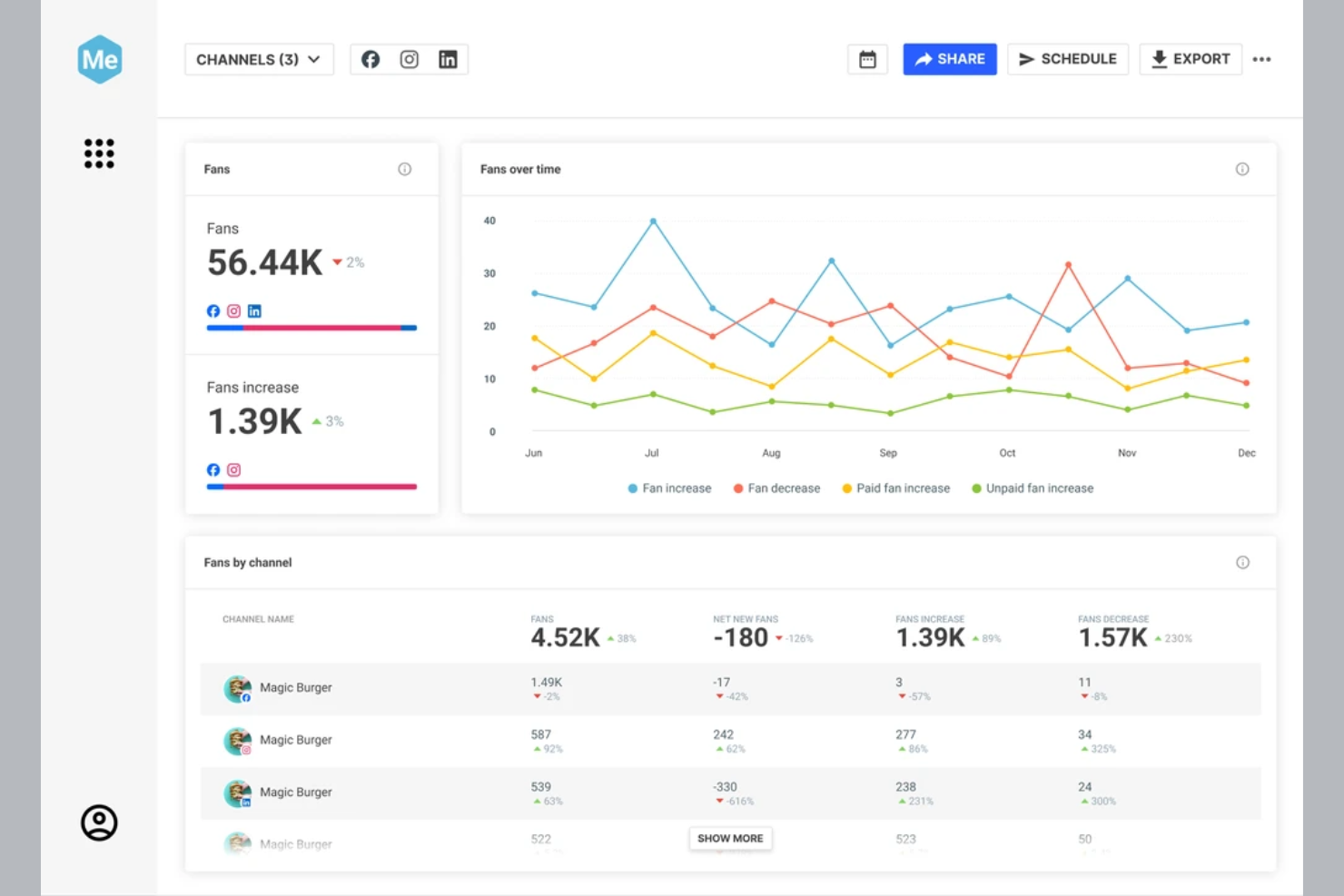Click the SHARE button
The width and height of the screenshot is (1344, 896).
point(950,59)
